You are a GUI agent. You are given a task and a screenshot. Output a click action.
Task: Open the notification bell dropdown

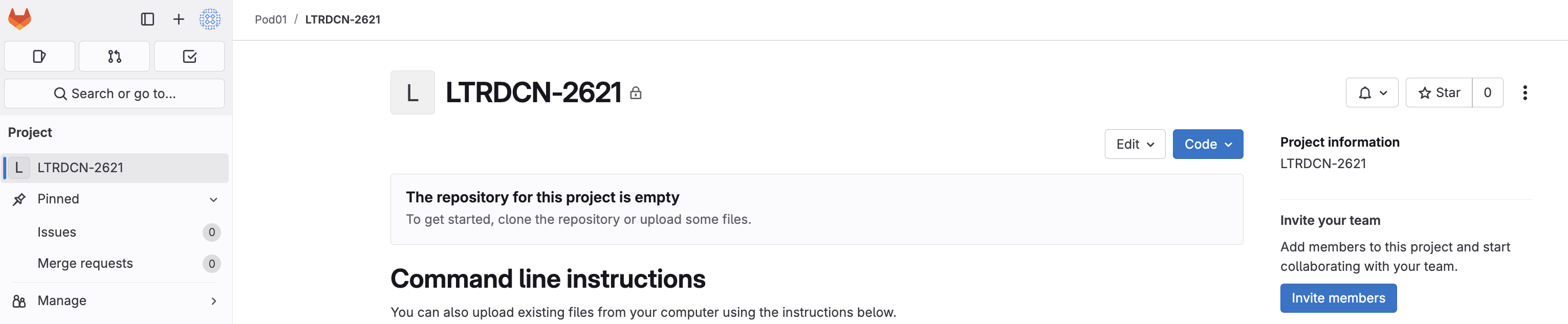coord(1371,93)
